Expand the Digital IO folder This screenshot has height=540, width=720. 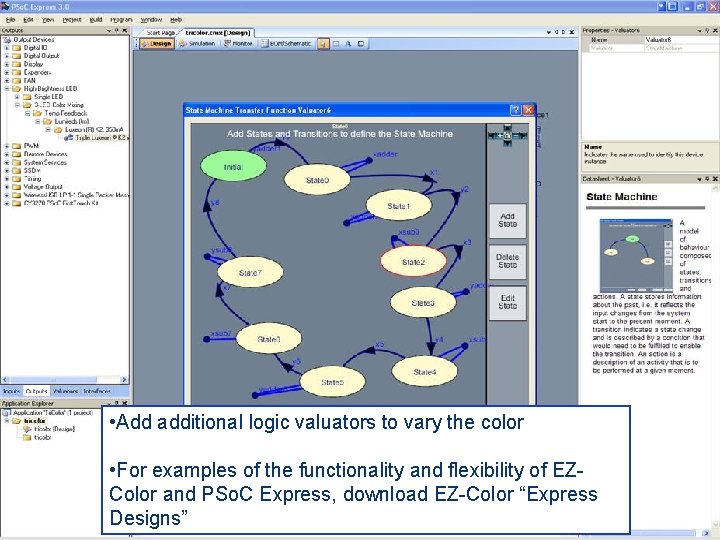(7, 48)
